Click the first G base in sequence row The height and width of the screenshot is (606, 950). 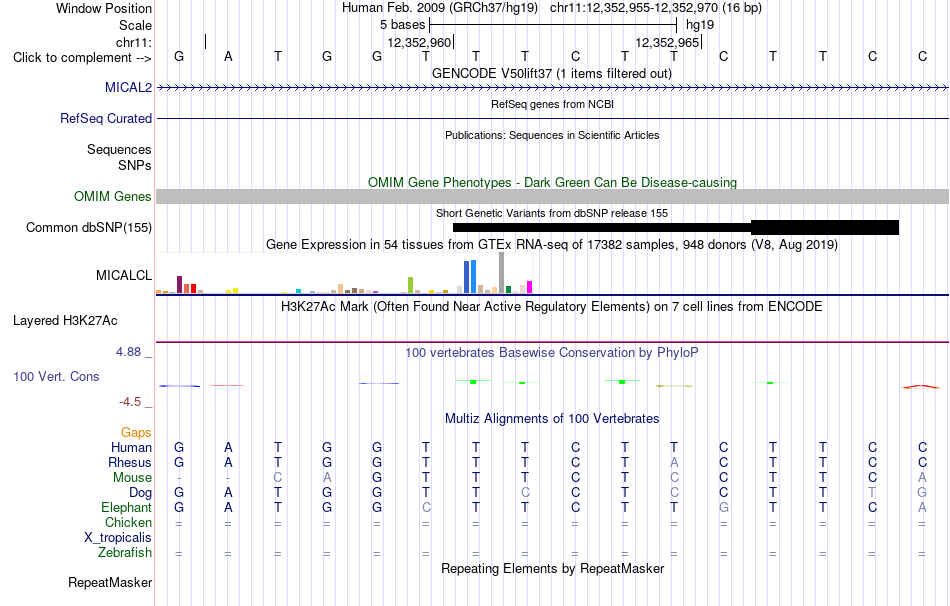(179, 56)
